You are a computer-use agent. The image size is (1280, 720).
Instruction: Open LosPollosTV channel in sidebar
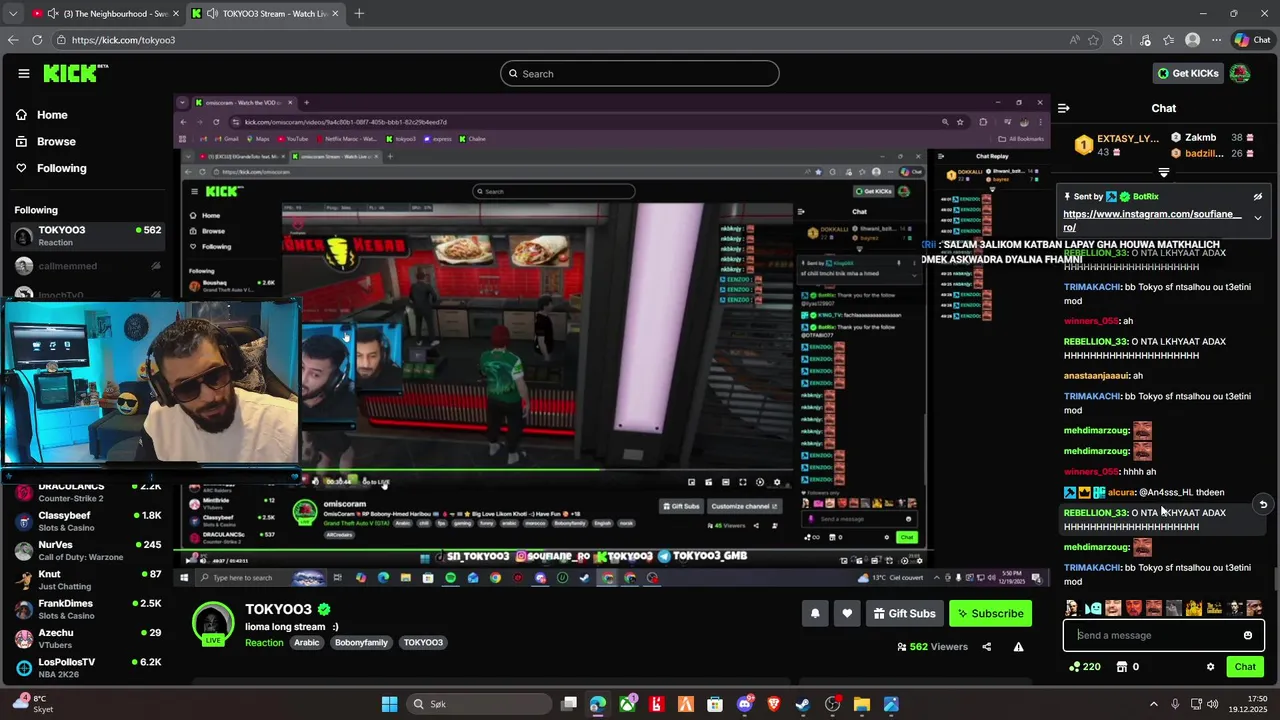point(88,667)
